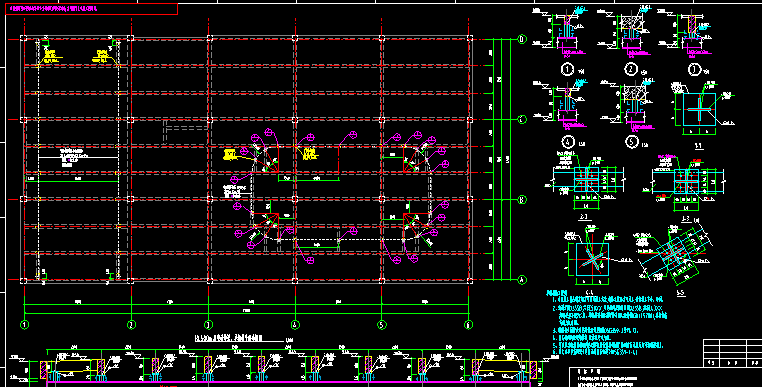Image resolution: width=762 pixels, height=387 pixels.
Task: Click the title block table at bottom right
Action: pyautogui.click(x=732, y=353)
